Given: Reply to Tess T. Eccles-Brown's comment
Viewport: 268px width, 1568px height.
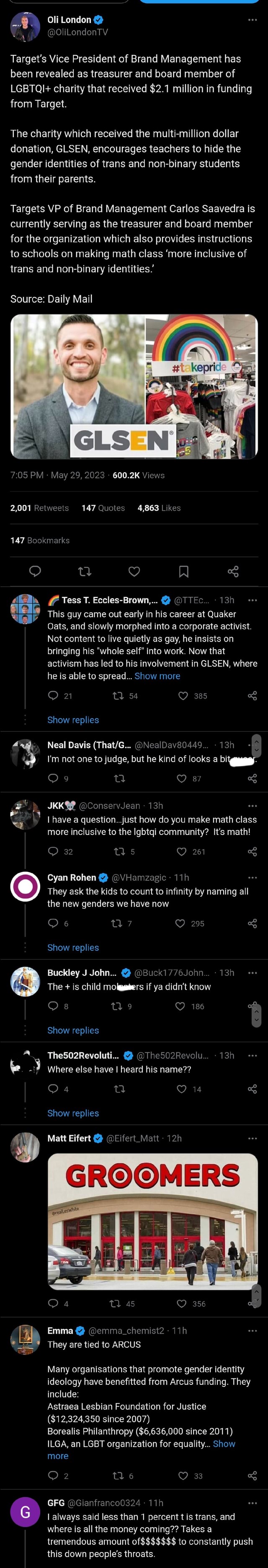Looking at the screenshot, I should pyautogui.click(x=54, y=696).
